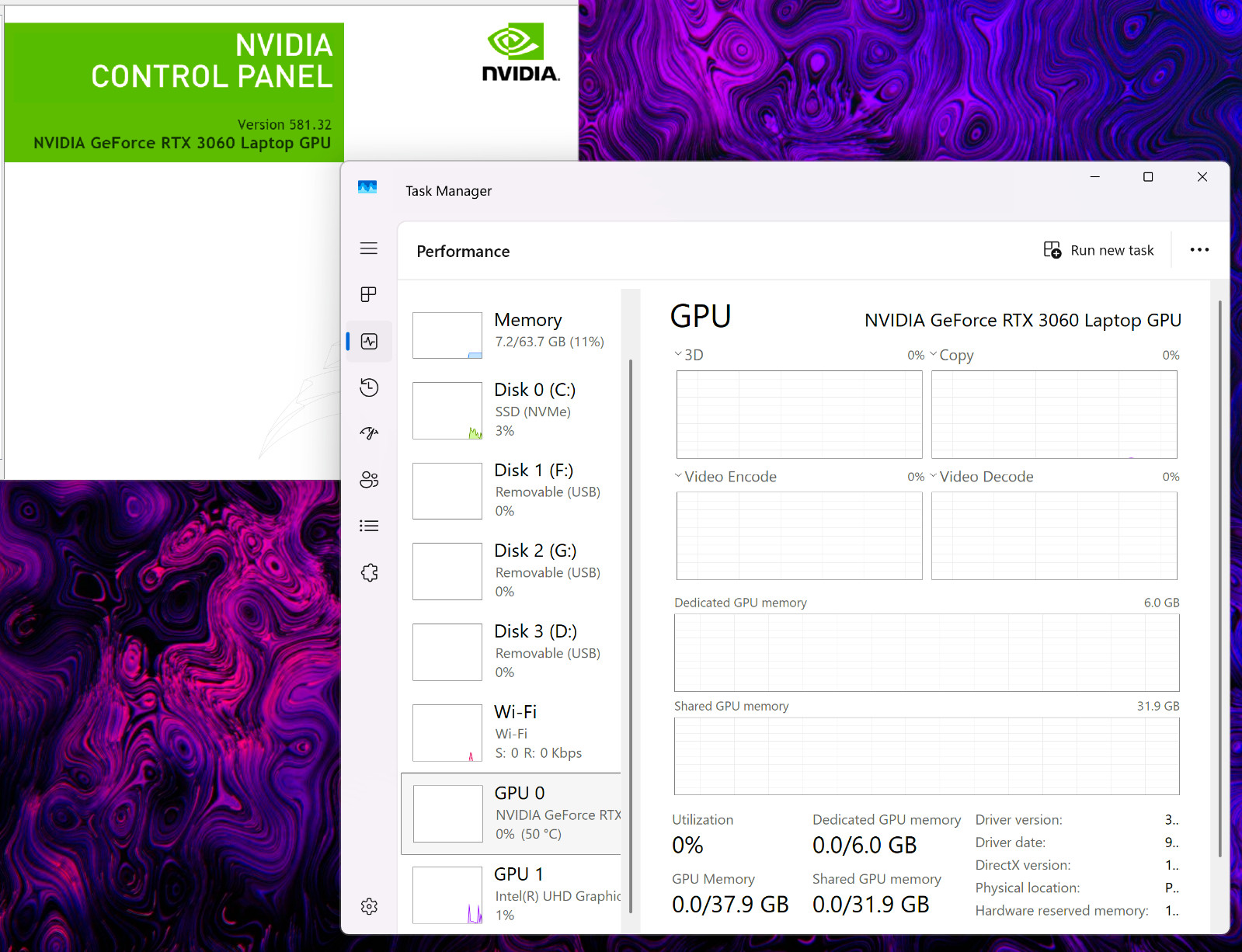Open the three-dot more options menu
The width and height of the screenshot is (1242, 952).
click(x=1199, y=250)
